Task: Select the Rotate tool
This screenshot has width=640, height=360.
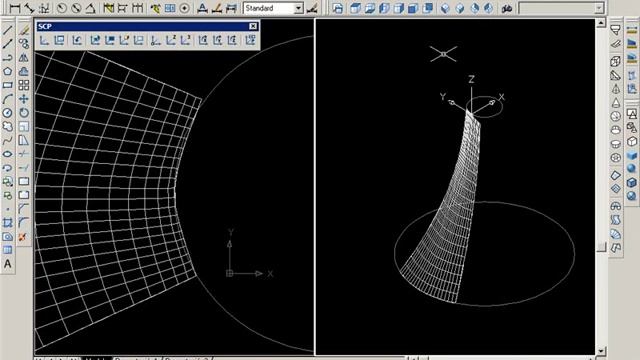Action: tap(24, 113)
